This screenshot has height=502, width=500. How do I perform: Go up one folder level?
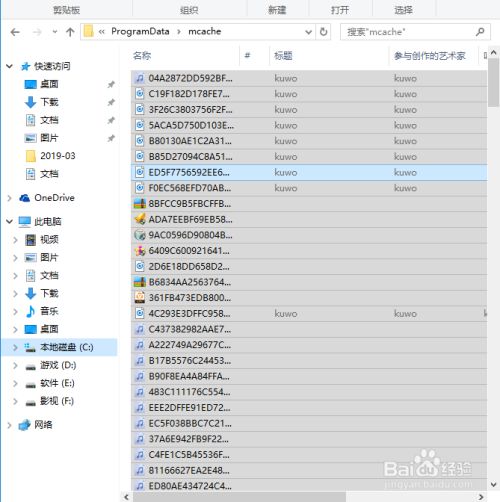click(70, 32)
